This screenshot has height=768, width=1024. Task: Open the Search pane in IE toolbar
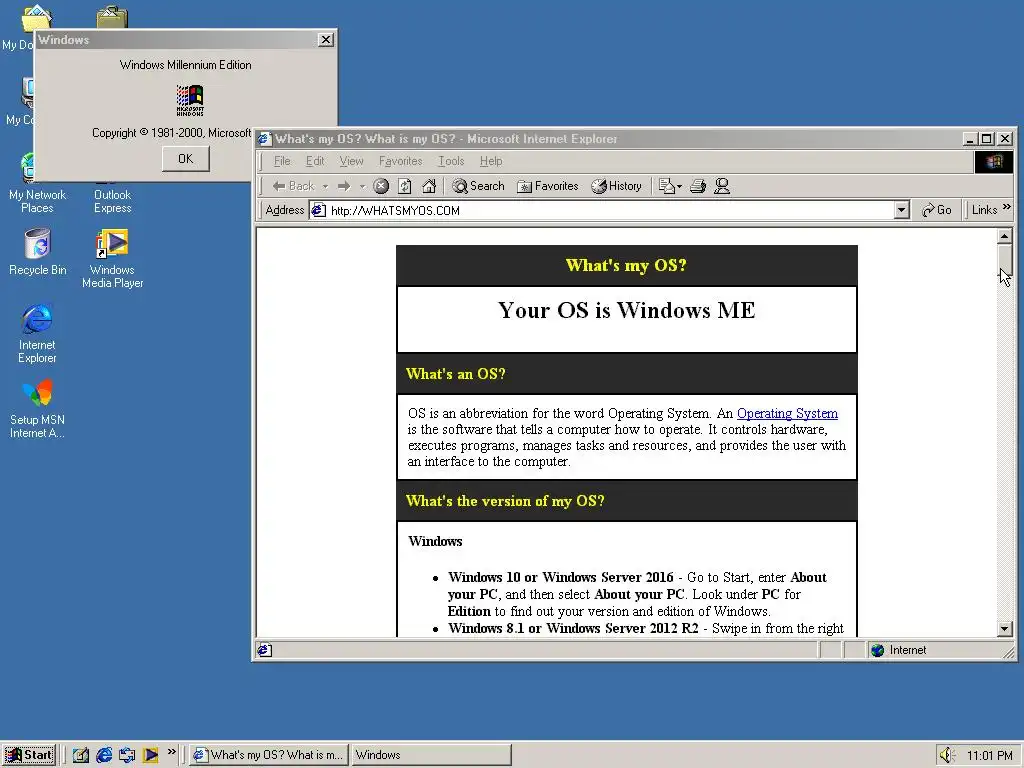478,186
